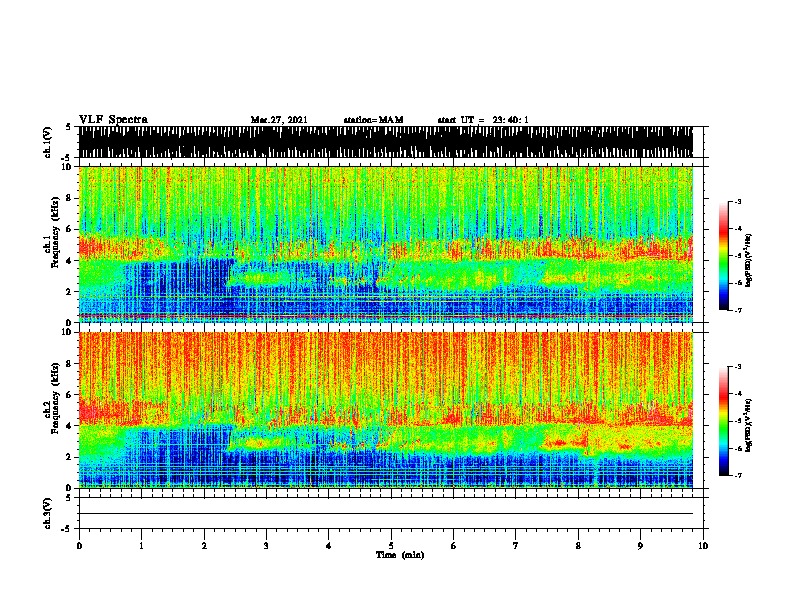This screenshot has width=792, height=612.
Task: Click time axis tick label '3'
Action: [266, 546]
